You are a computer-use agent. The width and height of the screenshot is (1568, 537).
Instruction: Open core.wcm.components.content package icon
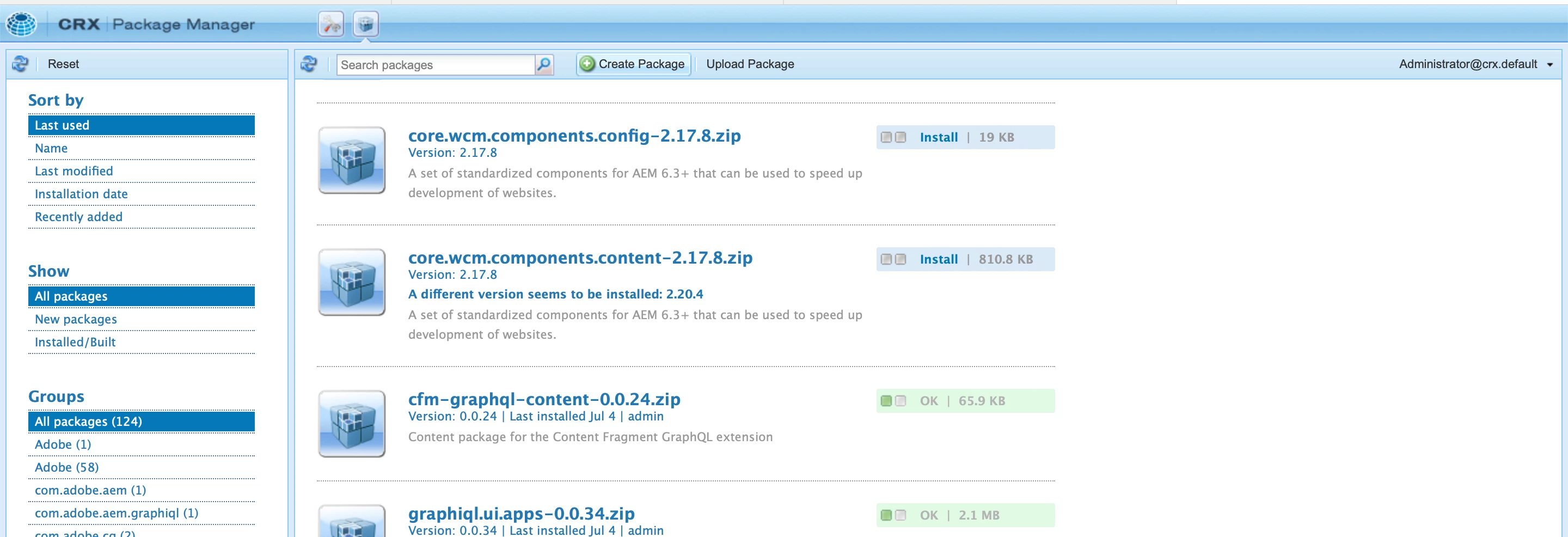coord(352,282)
